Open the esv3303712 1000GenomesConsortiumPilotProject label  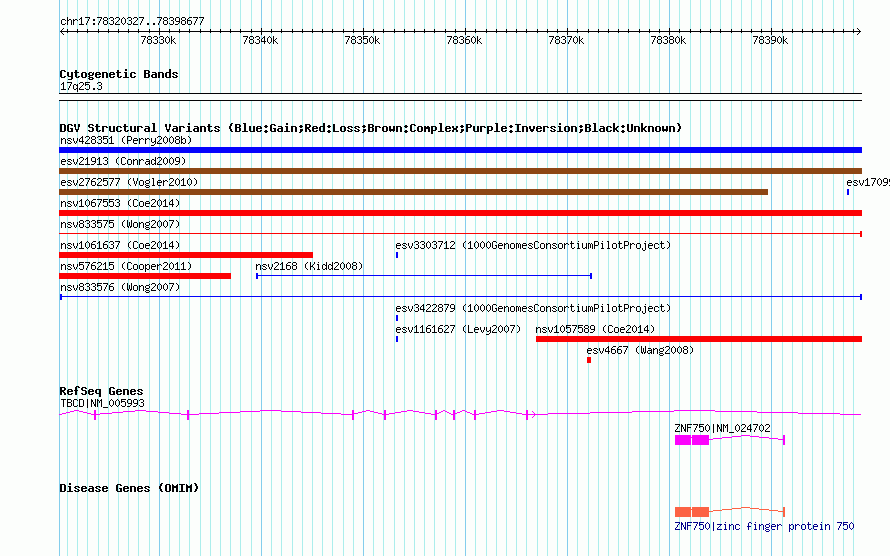pos(533,245)
